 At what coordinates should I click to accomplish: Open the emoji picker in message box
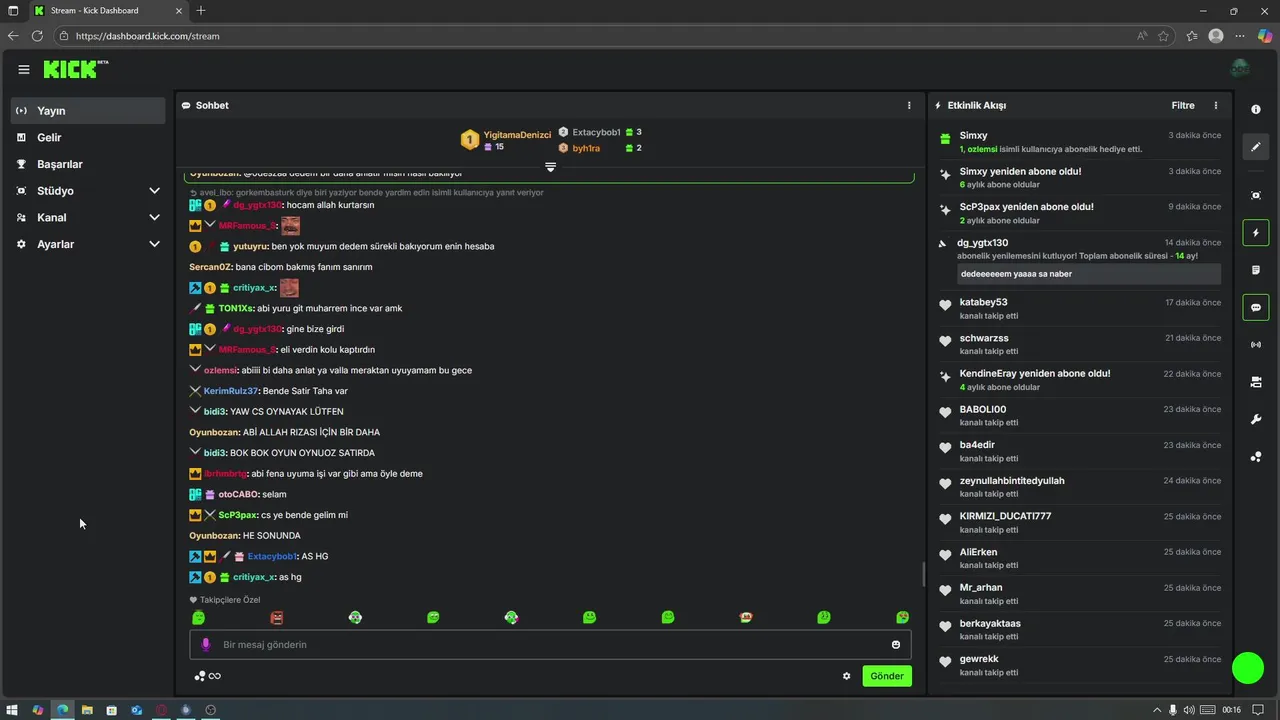[896, 645]
